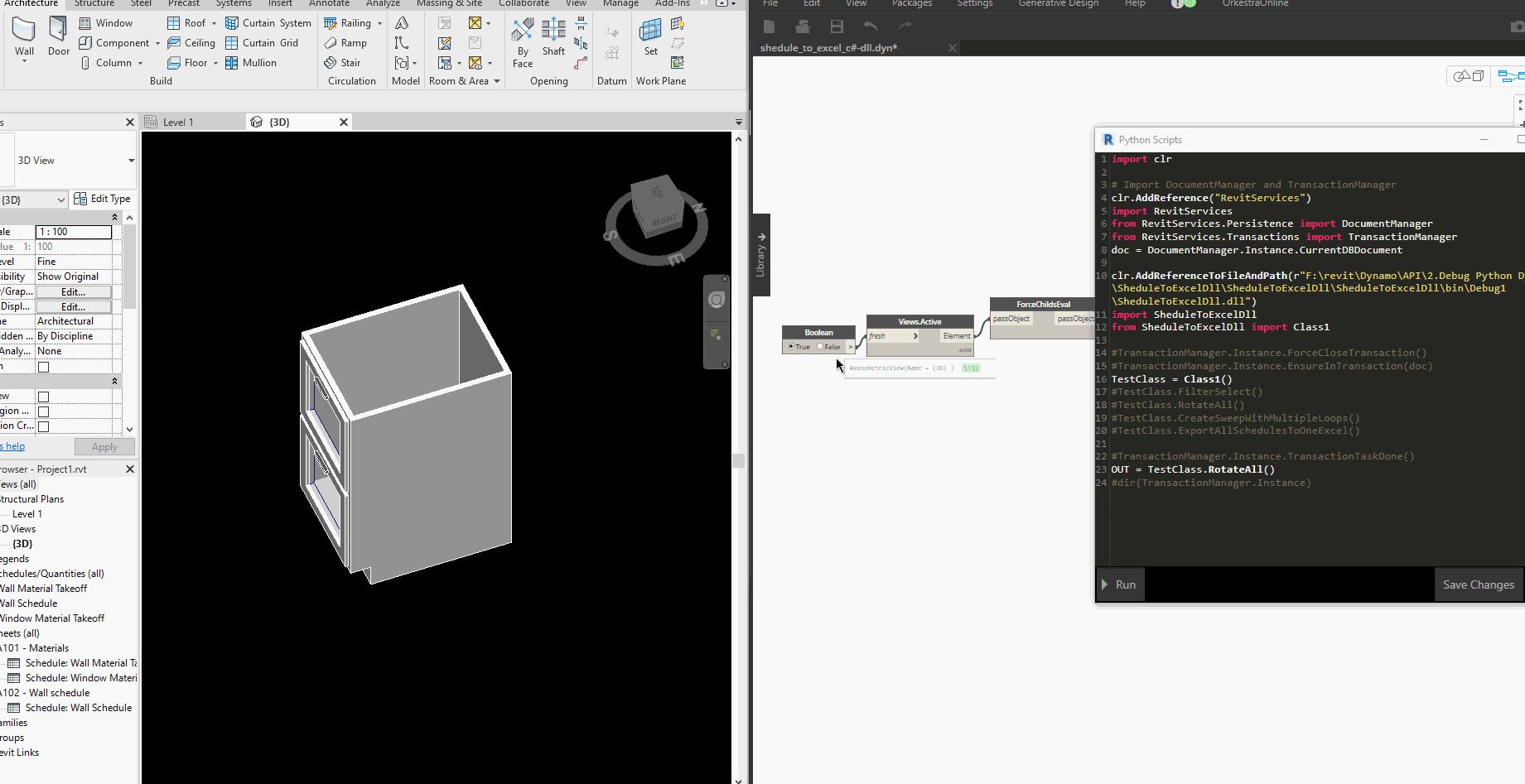
Task: Toggle the checkbox below Analysis display row
Action: pos(44,367)
